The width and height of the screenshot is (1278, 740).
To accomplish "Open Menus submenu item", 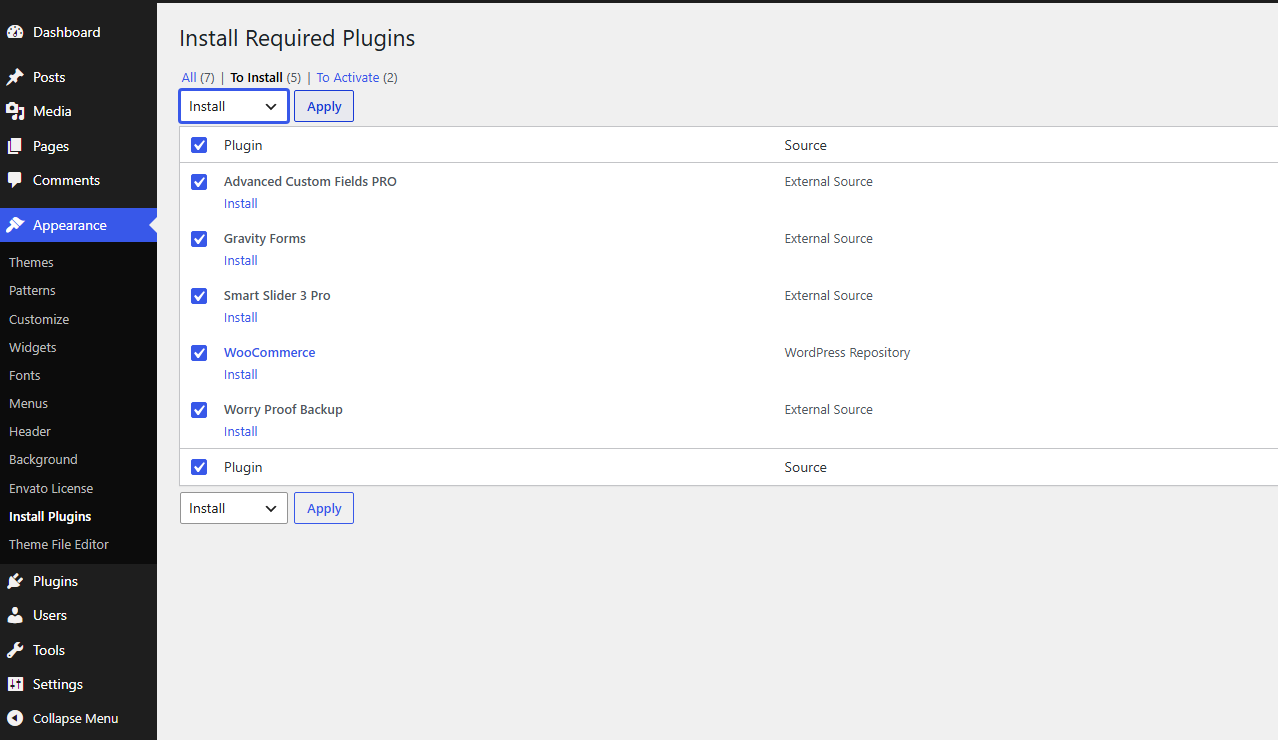I will [28, 403].
